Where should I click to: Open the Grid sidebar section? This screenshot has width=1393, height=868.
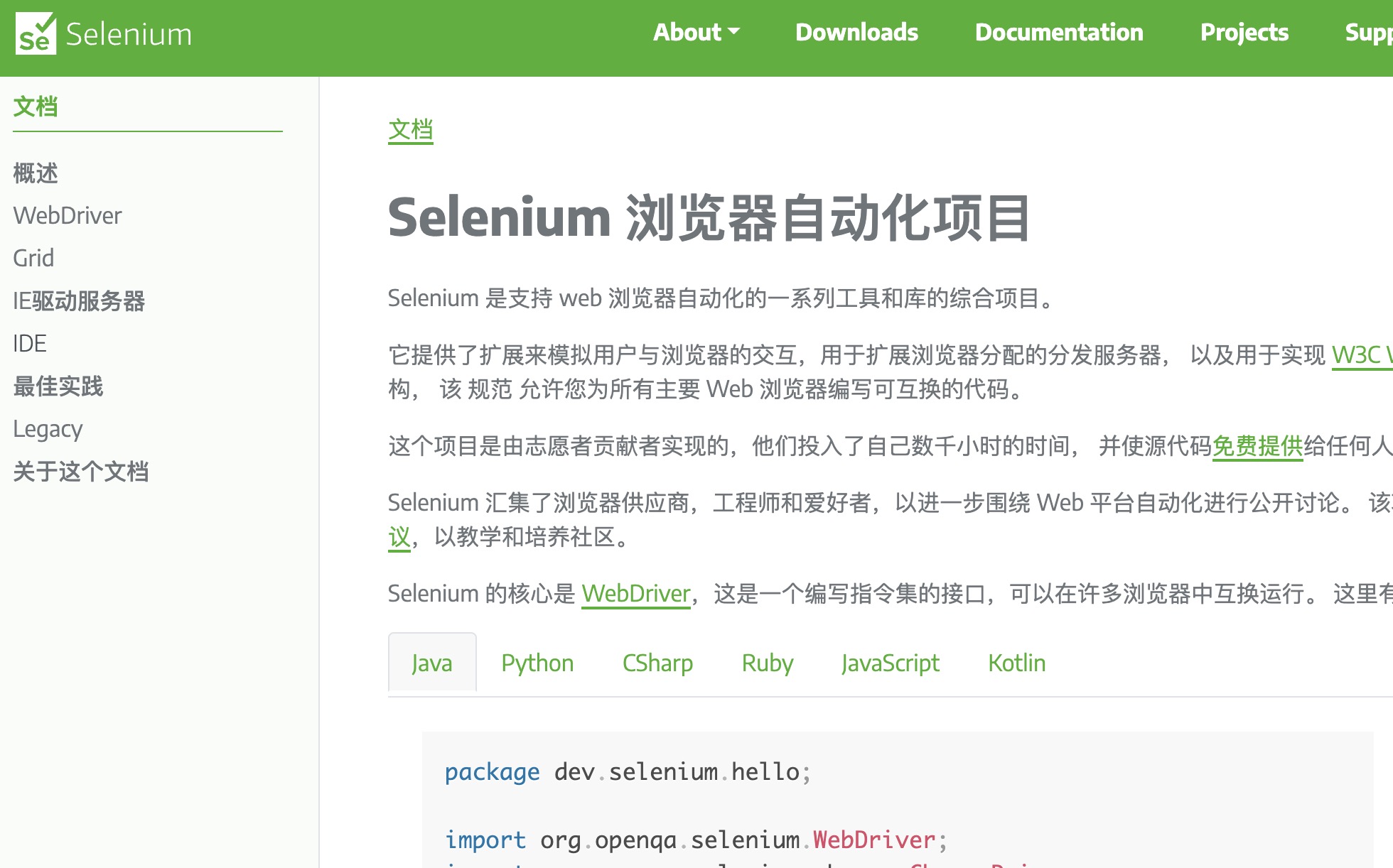tap(33, 259)
